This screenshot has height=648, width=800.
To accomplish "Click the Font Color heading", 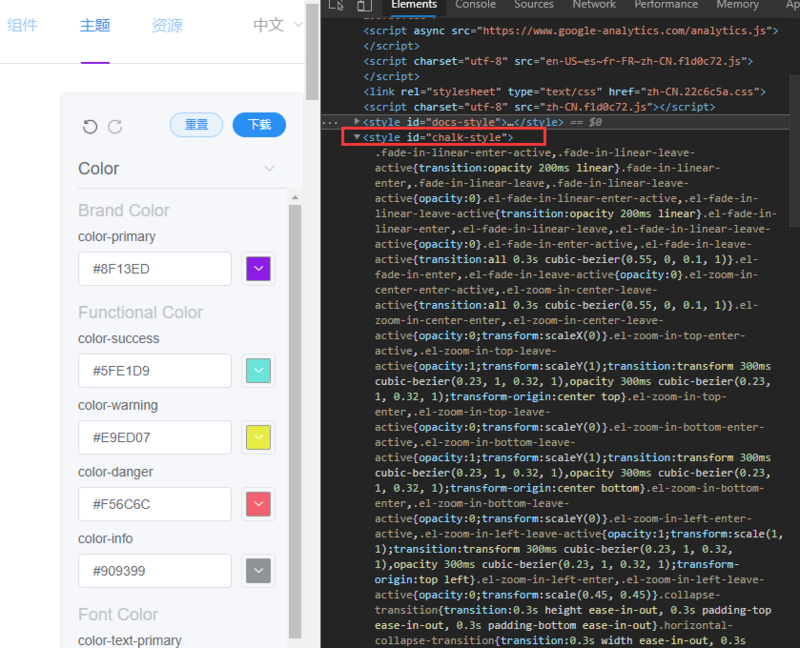I will point(118,614).
